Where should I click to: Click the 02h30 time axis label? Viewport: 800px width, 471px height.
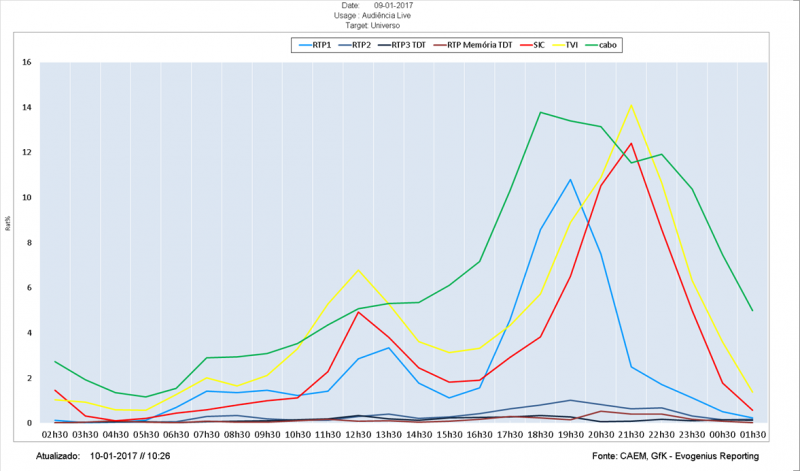pyautogui.click(x=55, y=435)
